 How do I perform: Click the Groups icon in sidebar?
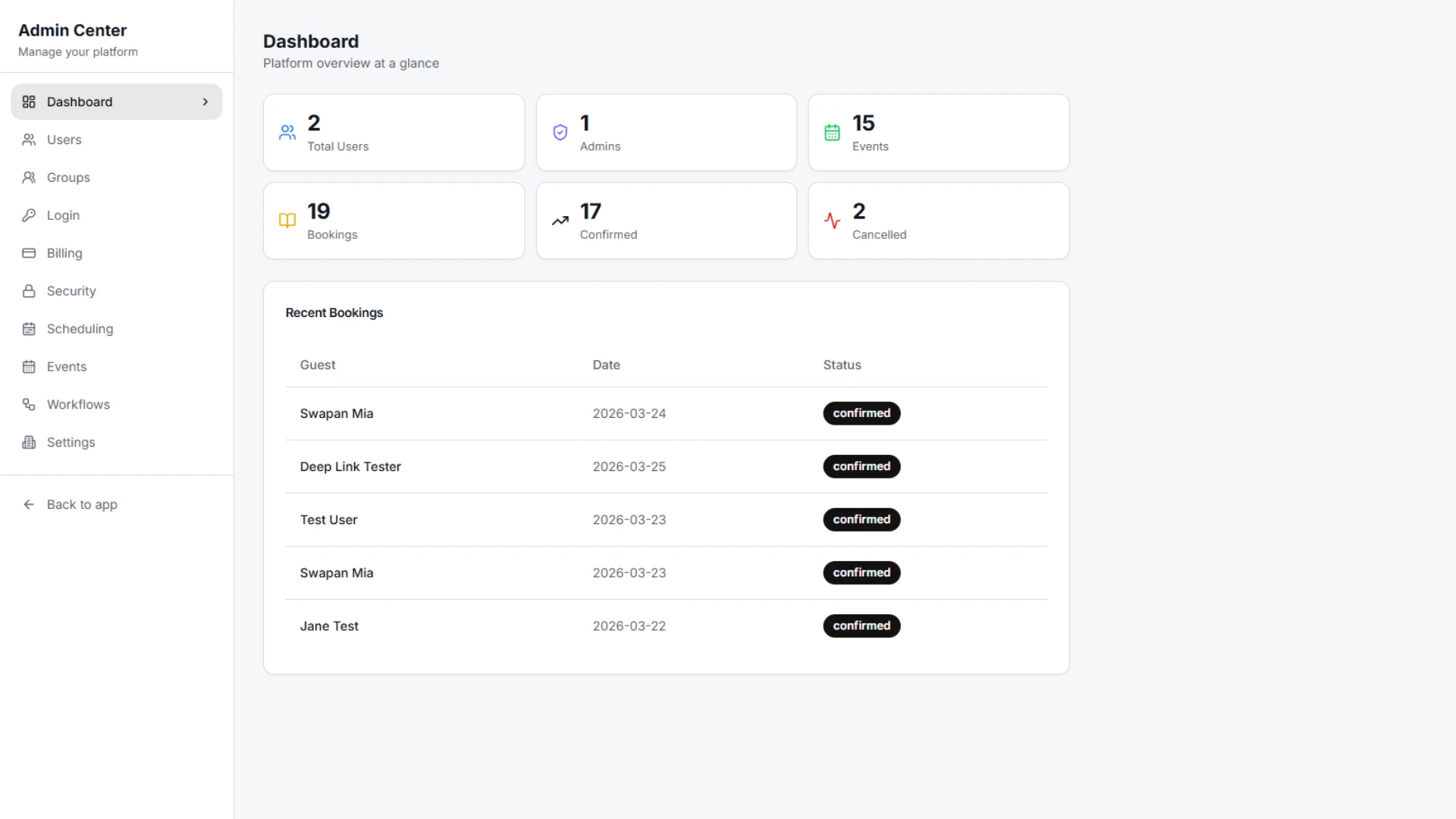[29, 177]
